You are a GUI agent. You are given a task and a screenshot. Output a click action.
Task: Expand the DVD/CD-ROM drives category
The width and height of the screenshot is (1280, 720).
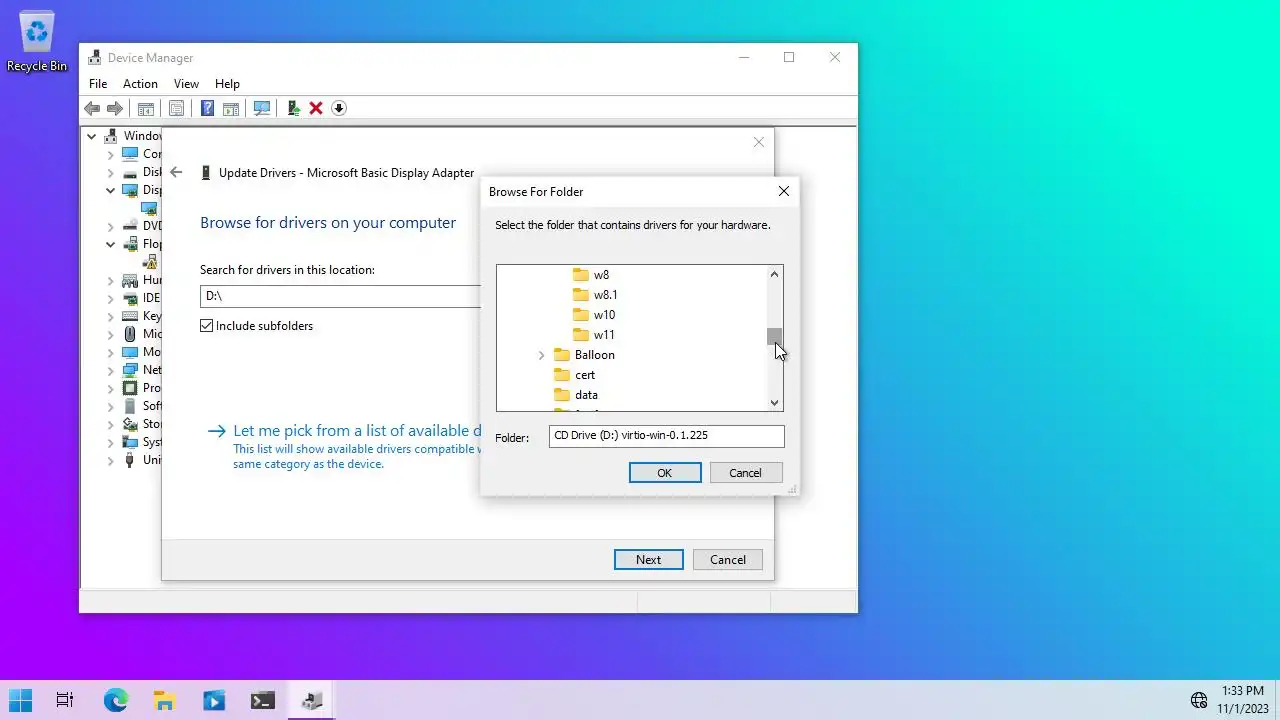point(111,226)
